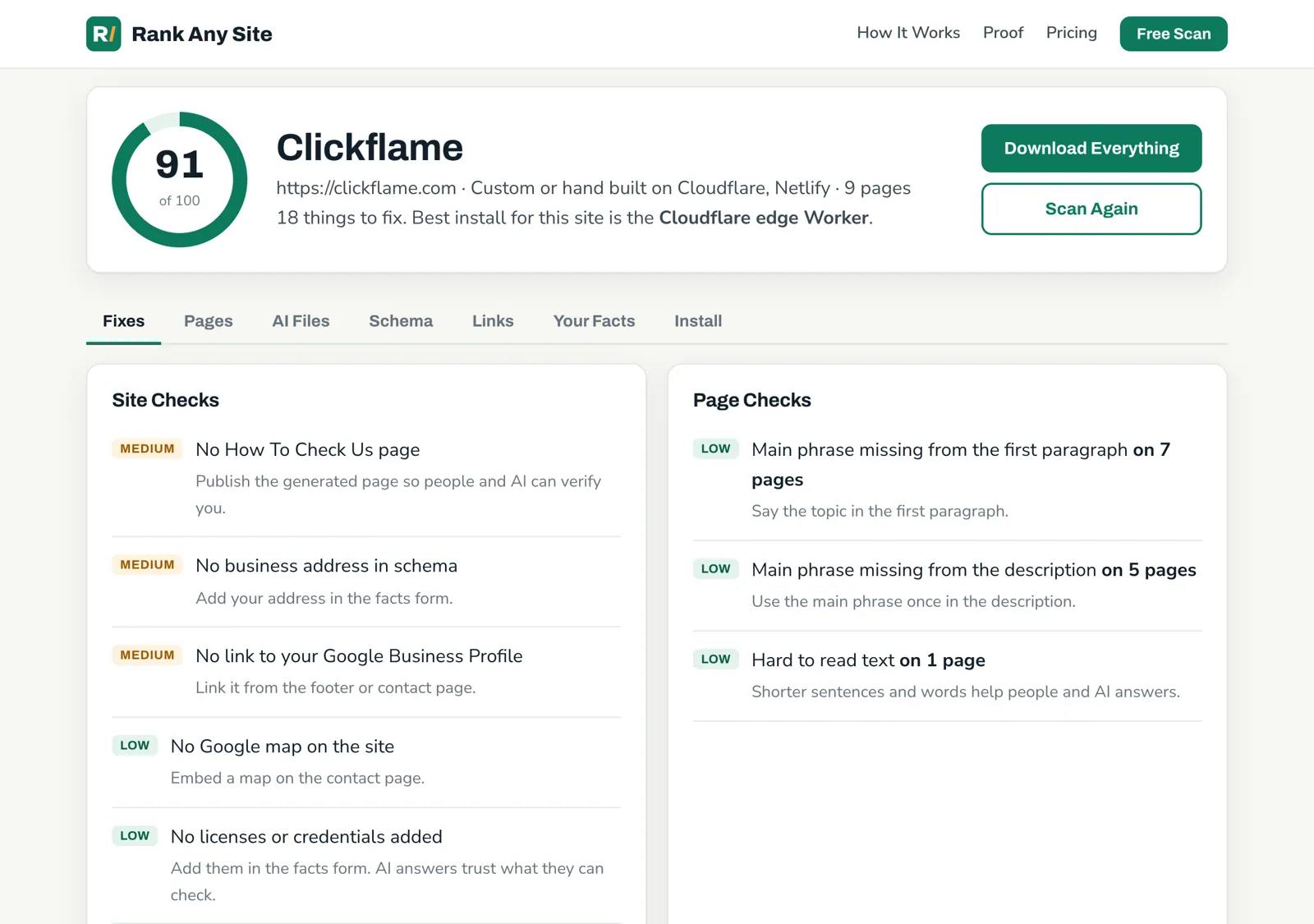Open the How It Works link
1314x924 pixels.
point(908,33)
